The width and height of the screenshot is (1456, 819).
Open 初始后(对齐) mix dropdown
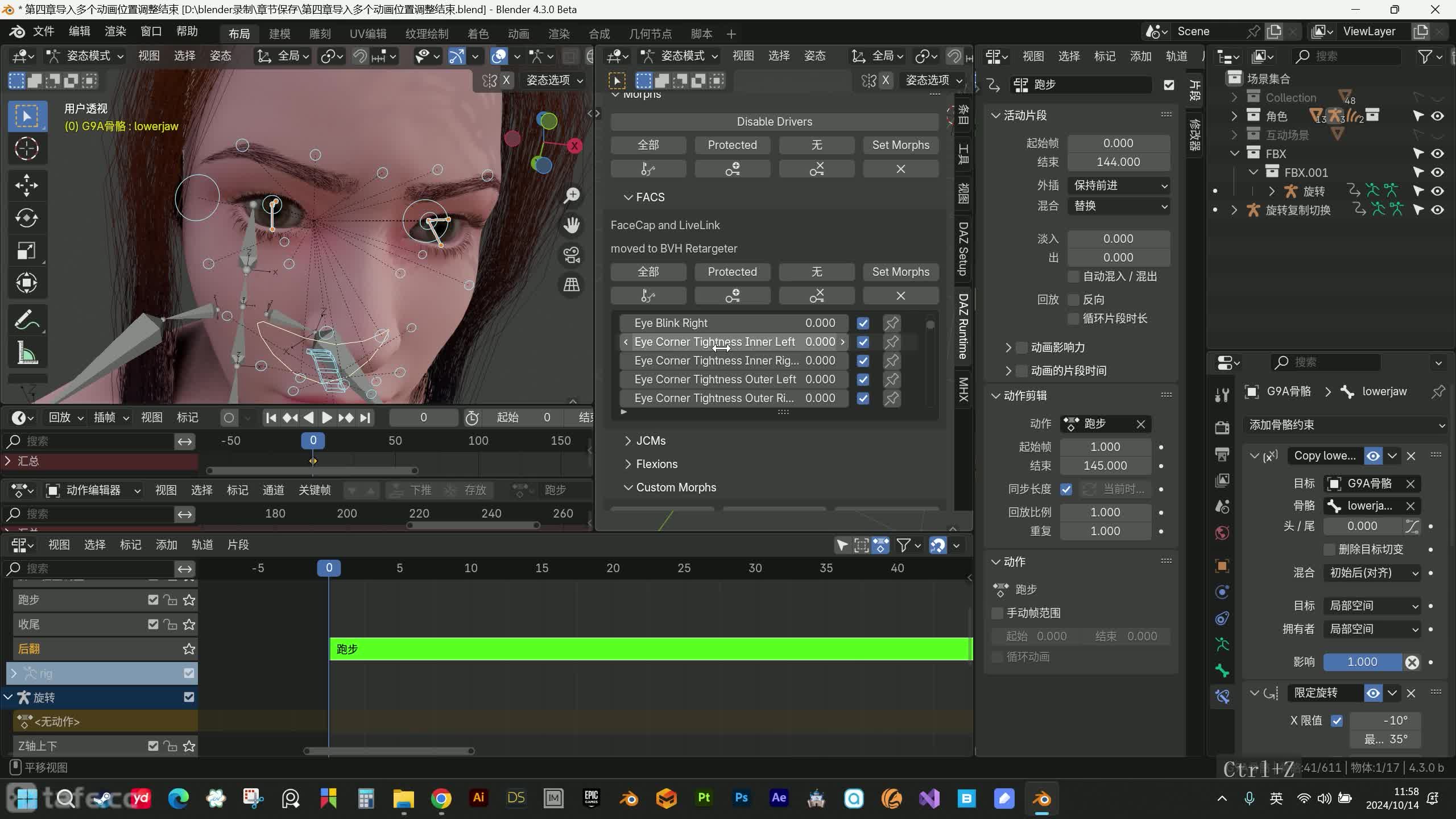[x=1372, y=573]
